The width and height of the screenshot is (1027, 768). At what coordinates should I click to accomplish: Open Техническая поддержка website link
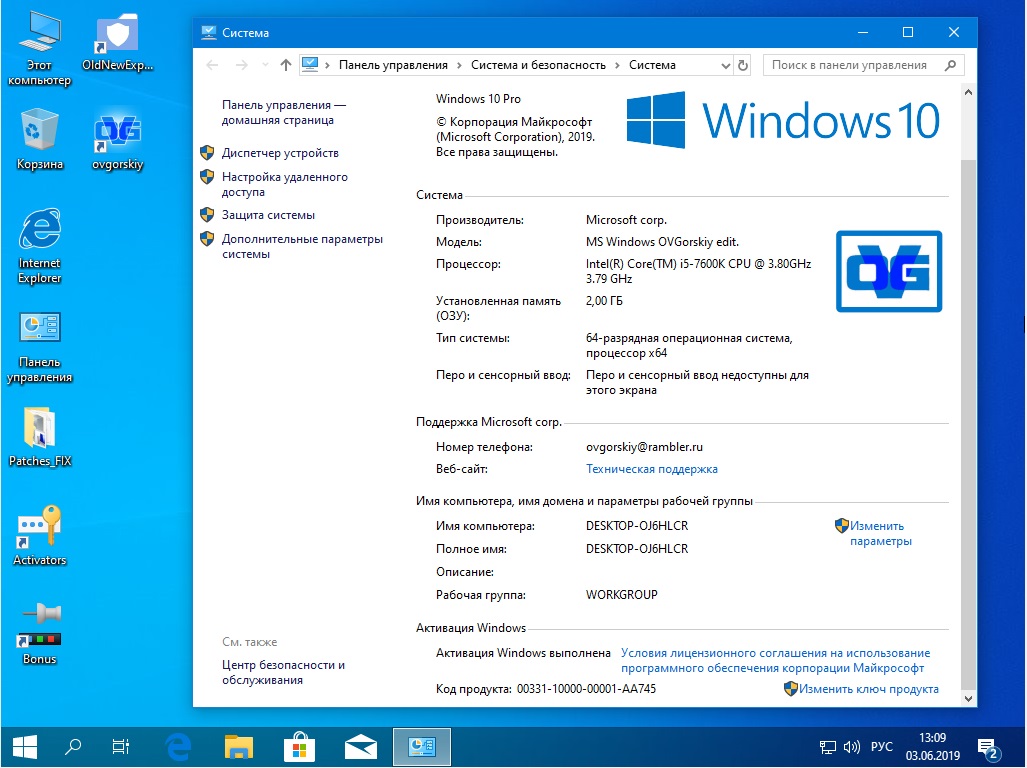651,469
